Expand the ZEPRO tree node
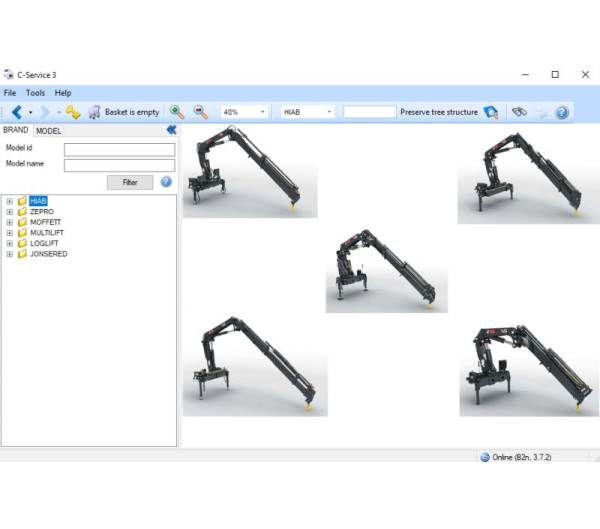 pyautogui.click(x=9, y=212)
